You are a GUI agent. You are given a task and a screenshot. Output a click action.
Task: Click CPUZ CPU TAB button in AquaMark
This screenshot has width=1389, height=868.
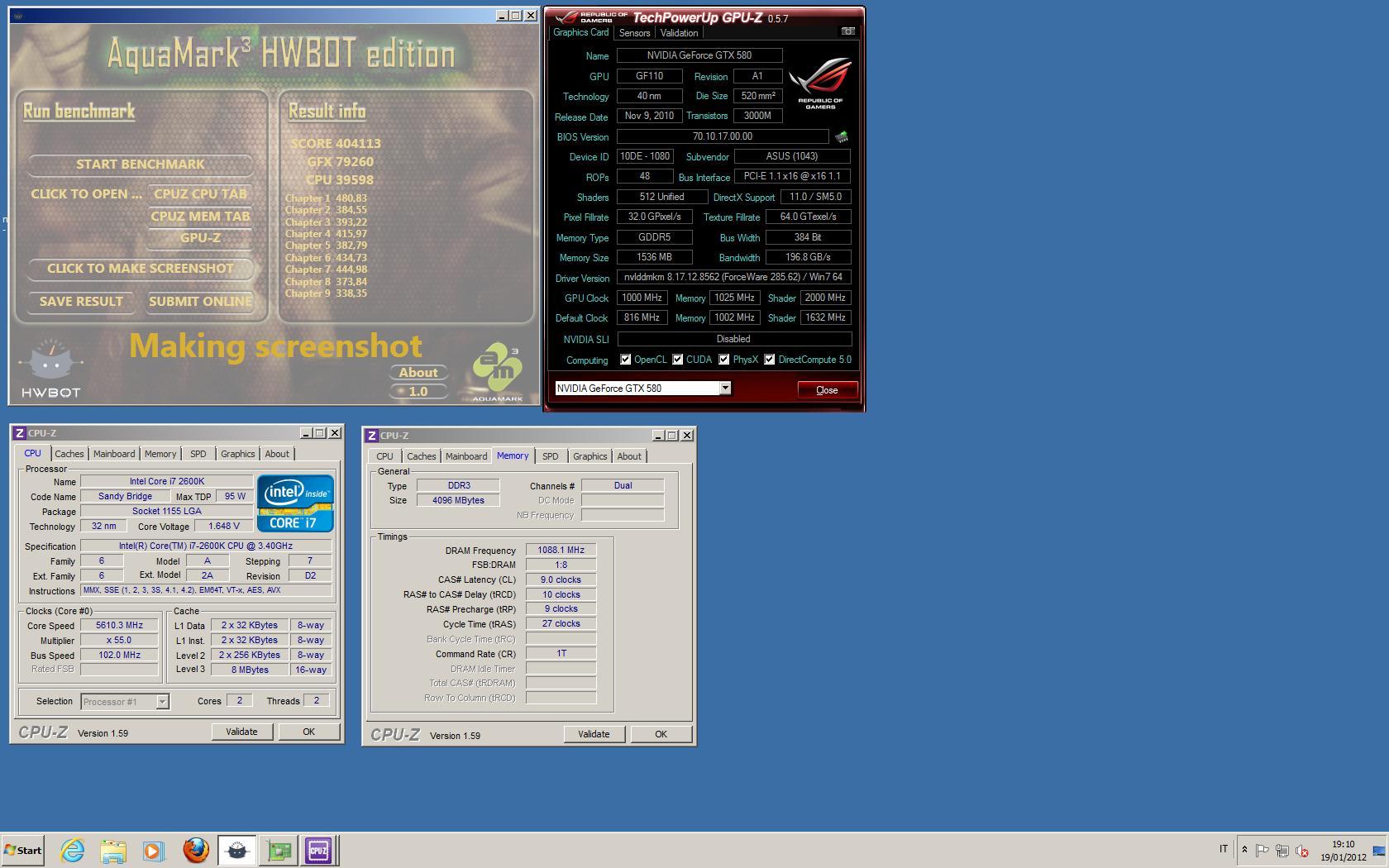200,194
